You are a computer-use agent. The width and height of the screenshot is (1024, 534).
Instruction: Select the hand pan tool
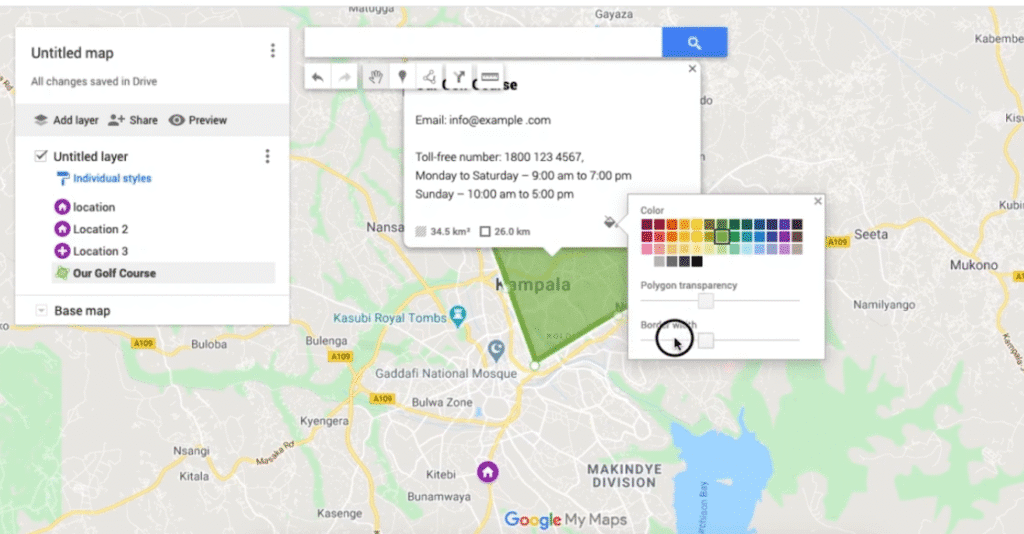coord(375,77)
